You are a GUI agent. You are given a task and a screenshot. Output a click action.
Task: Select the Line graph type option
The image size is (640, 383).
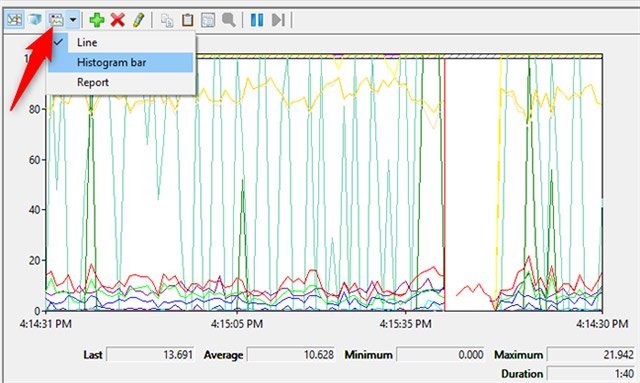pyautogui.click(x=121, y=42)
